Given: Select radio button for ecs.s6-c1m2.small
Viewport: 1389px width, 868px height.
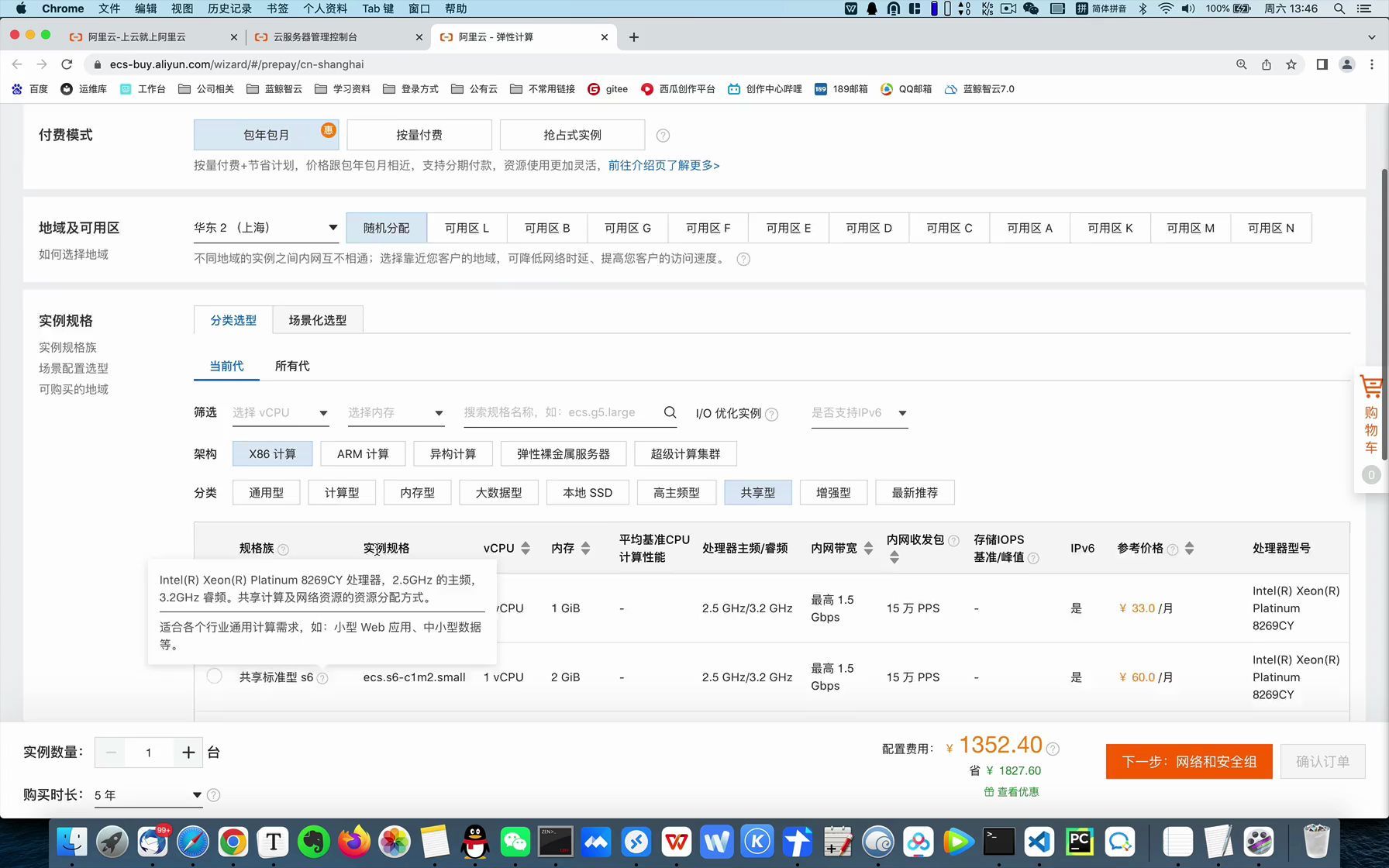Looking at the screenshot, I should [215, 676].
